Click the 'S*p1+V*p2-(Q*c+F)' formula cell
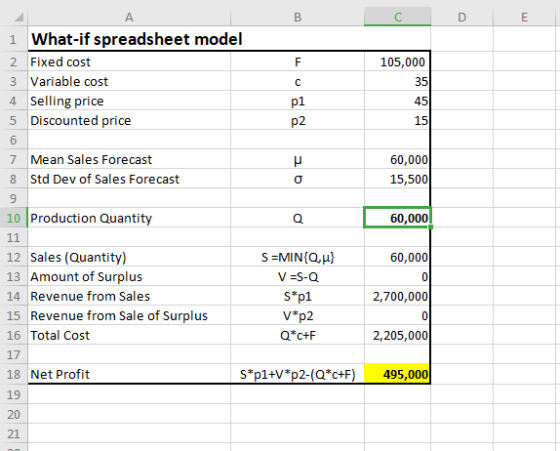The image size is (560, 451). [298, 374]
